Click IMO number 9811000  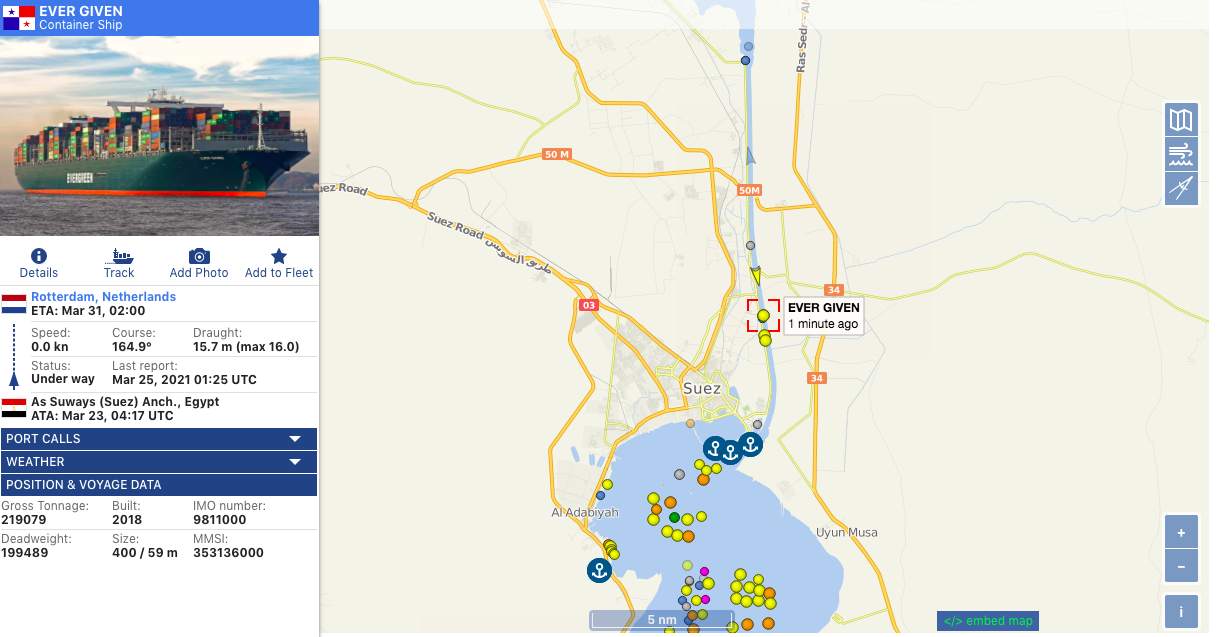(219, 520)
